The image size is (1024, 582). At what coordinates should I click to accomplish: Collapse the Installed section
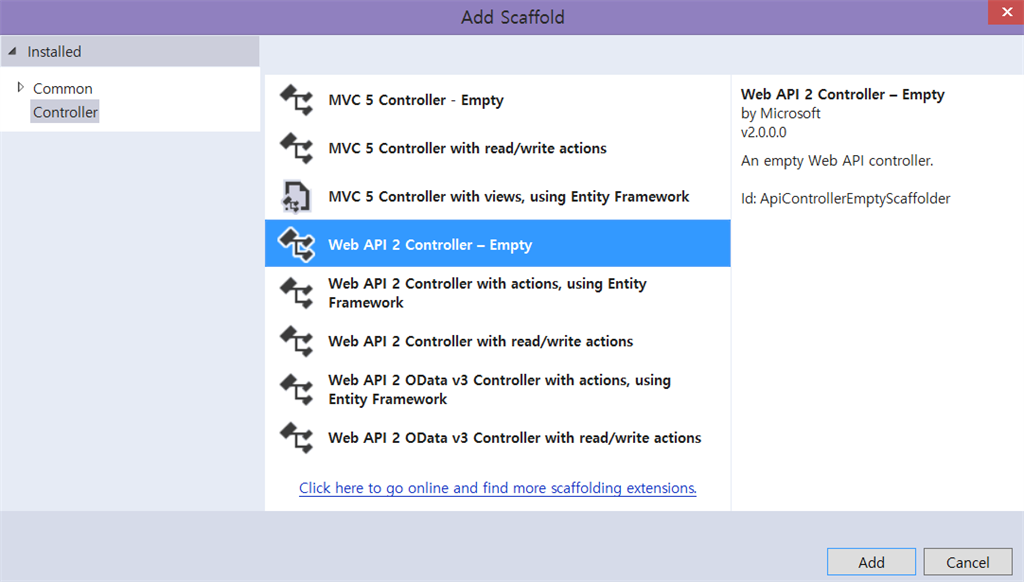click(12, 51)
